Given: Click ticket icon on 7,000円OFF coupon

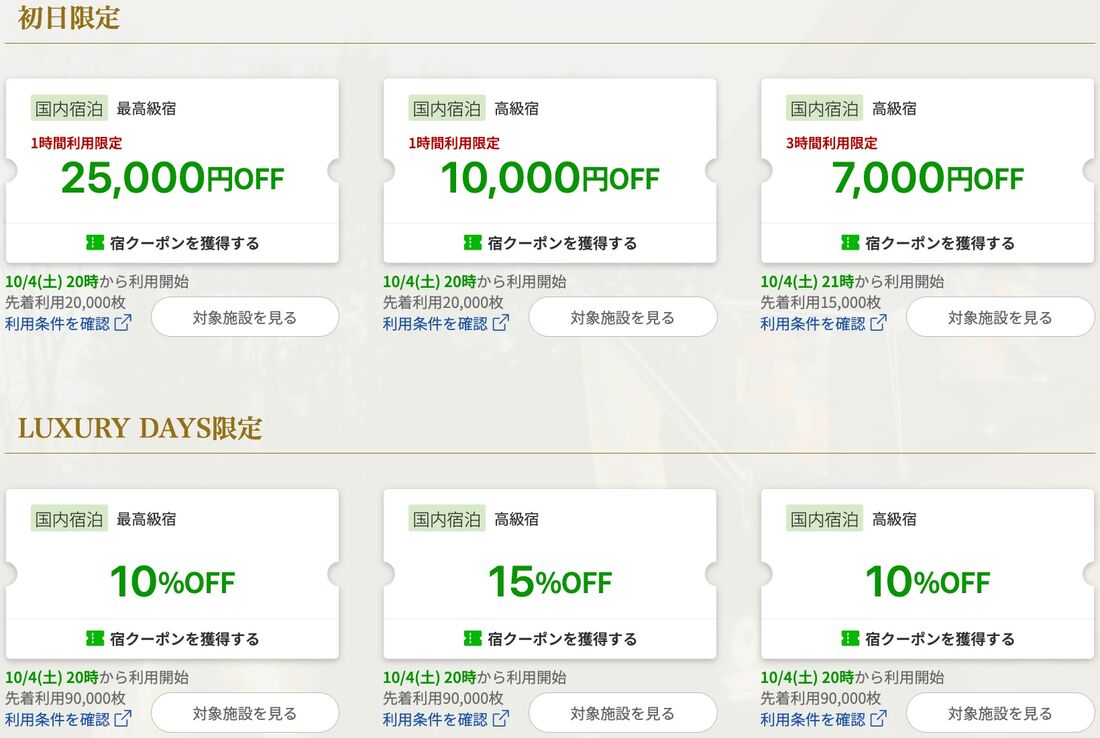Looking at the screenshot, I should pos(850,243).
